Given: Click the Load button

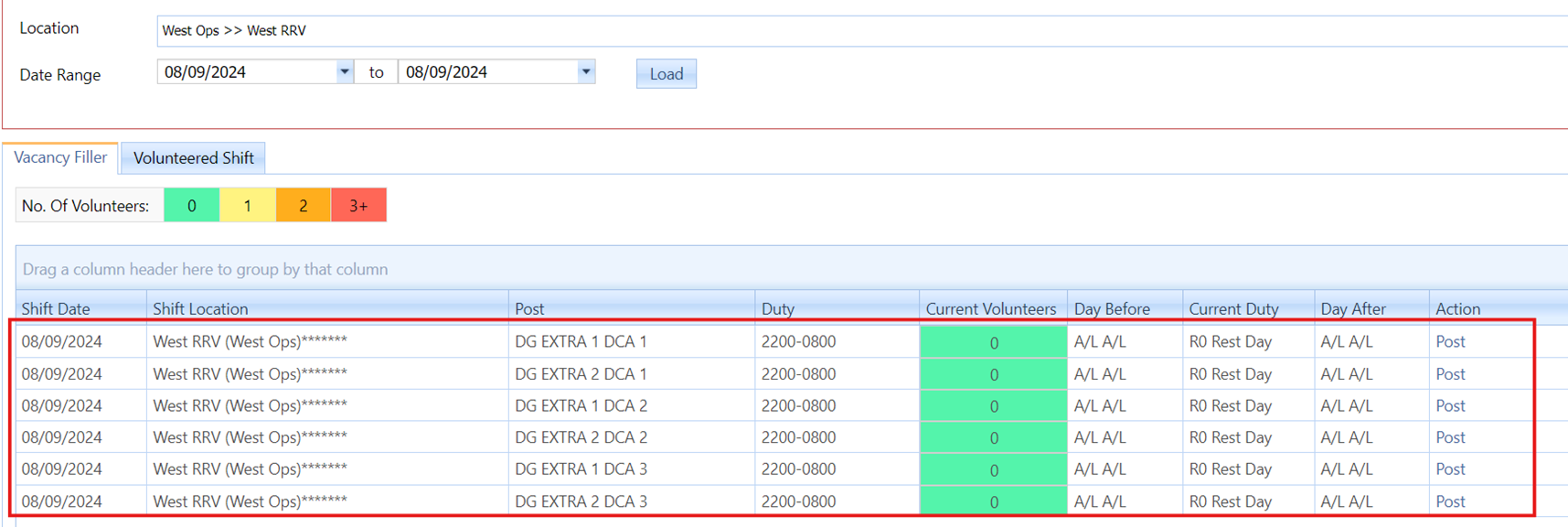Looking at the screenshot, I should (x=666, y=74).
